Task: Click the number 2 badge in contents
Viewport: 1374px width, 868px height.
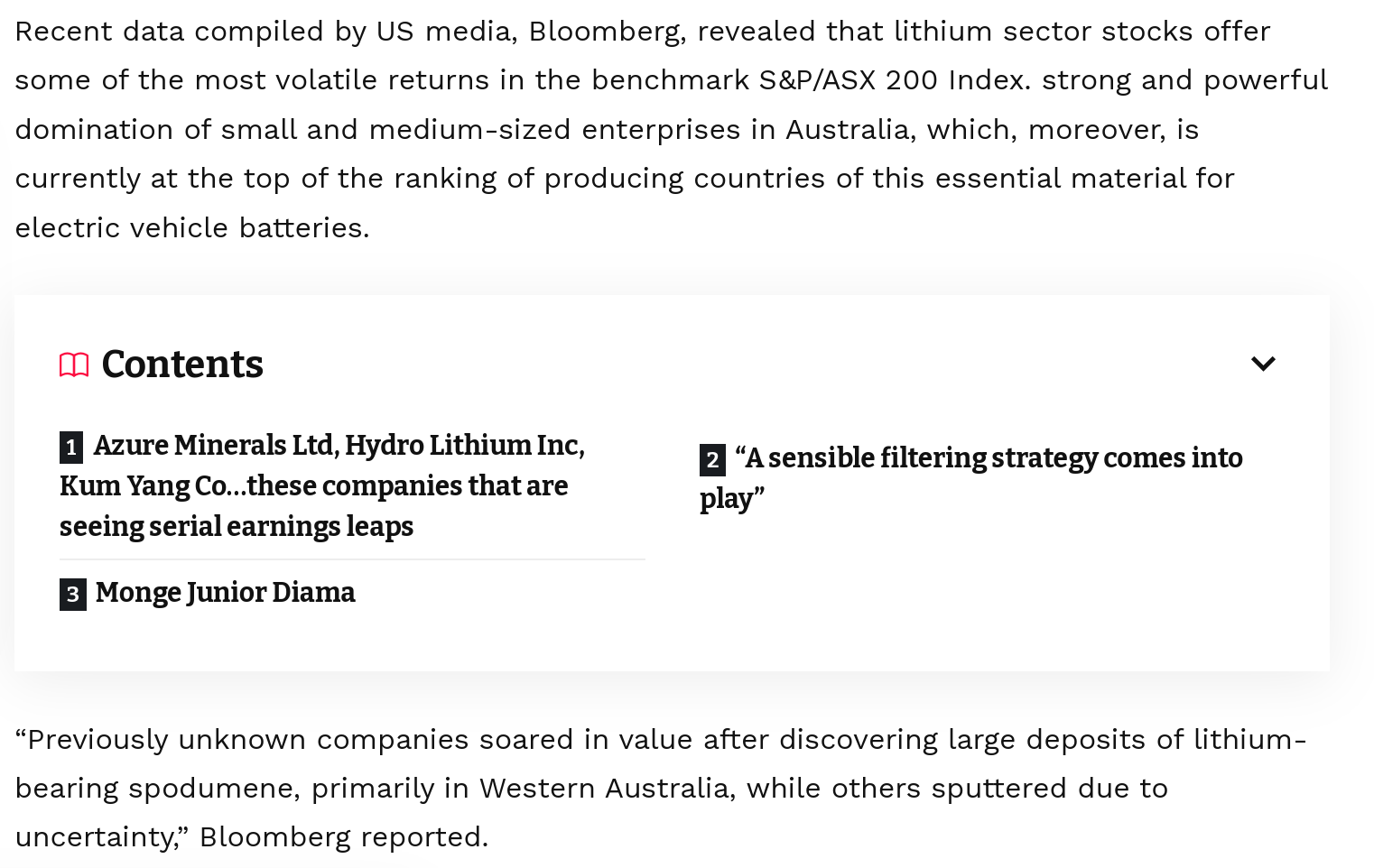Action: pyautogui.click(x=712, y=460)
